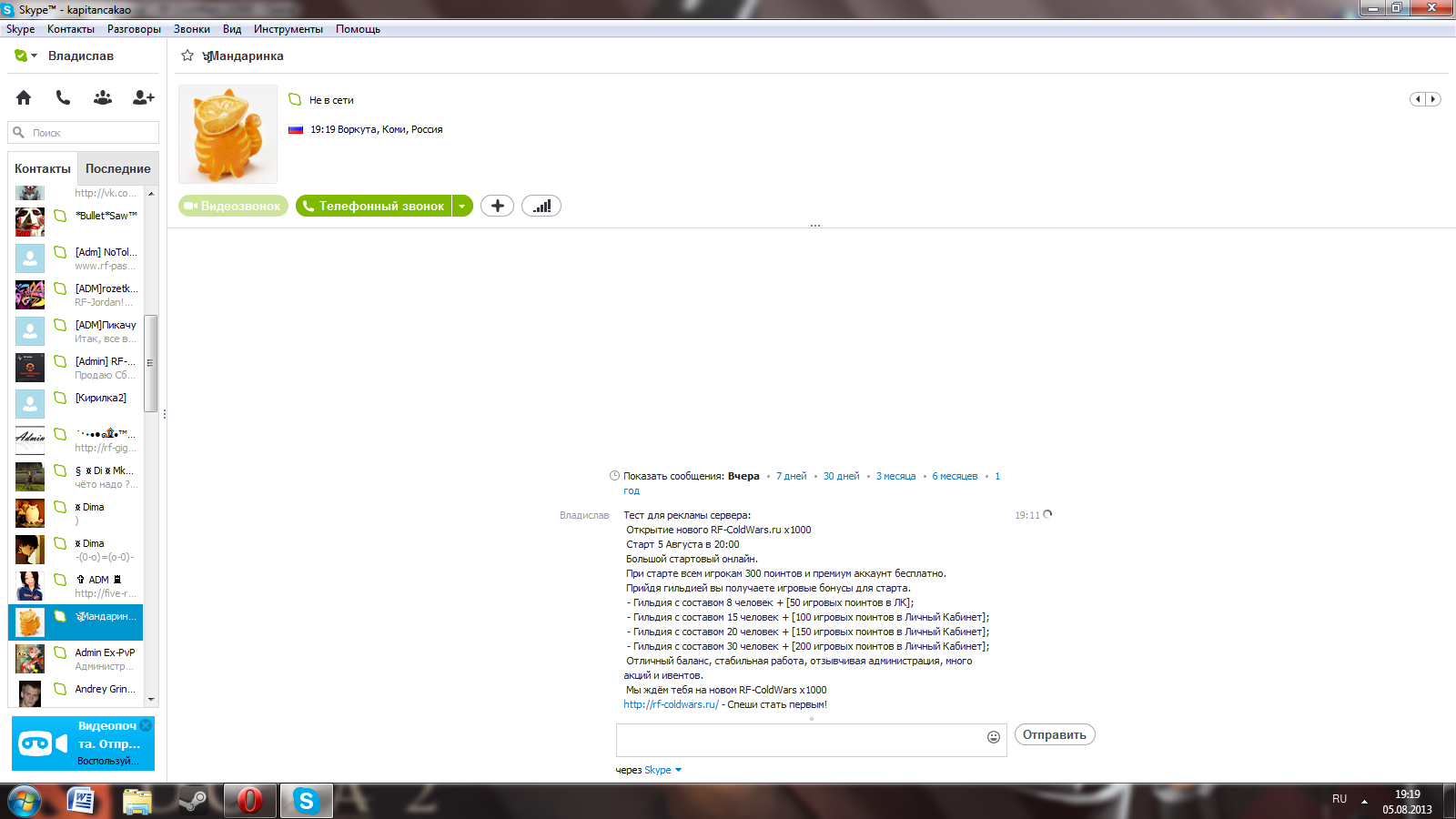Start a Телефонный звонок call
1456x819 pixels.
click(373, 206)
